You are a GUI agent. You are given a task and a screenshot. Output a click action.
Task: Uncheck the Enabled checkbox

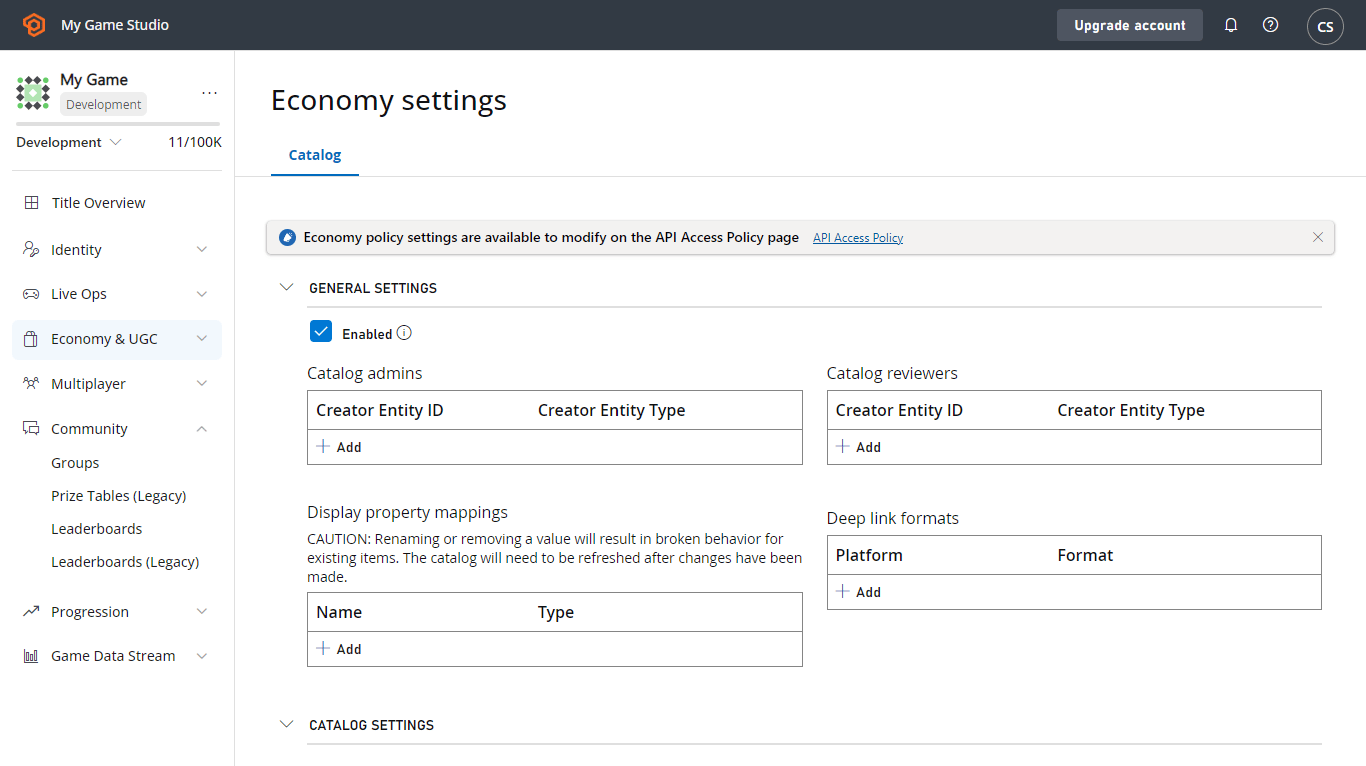(x=321, y=331)
